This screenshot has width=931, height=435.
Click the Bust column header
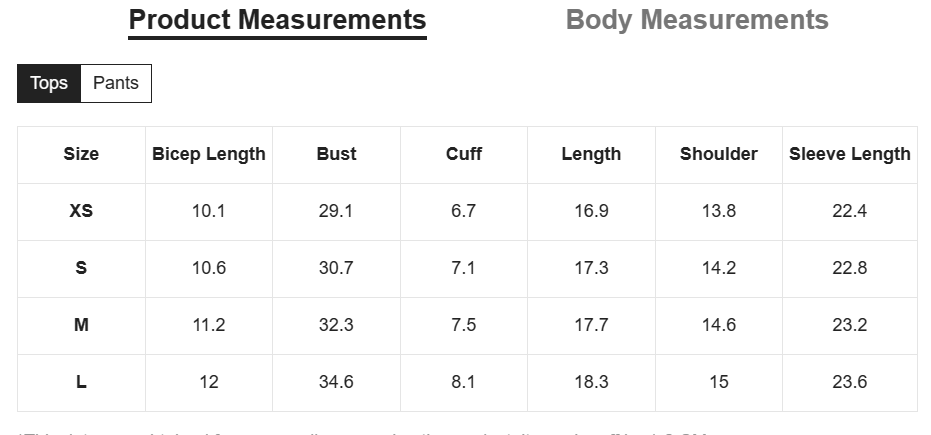(337, 154)
